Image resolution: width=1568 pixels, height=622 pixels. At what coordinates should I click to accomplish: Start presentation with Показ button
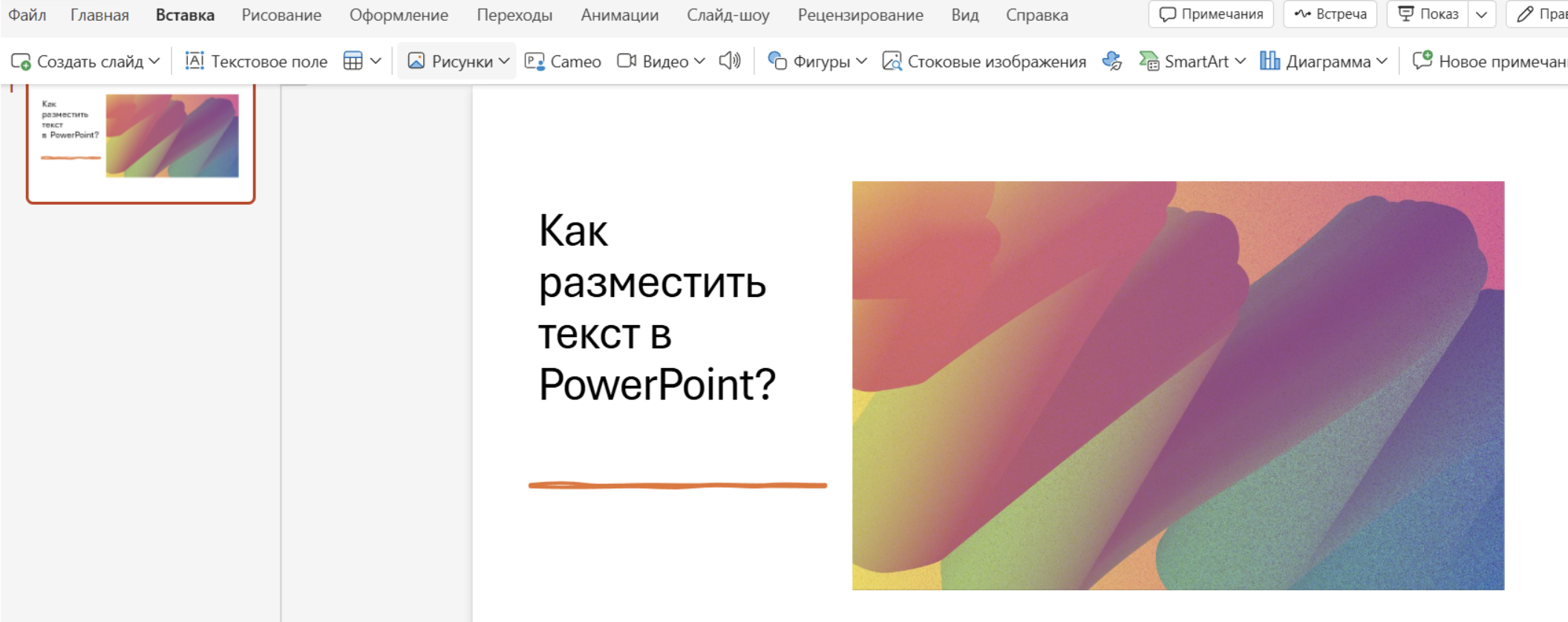tap(1428, 14)
